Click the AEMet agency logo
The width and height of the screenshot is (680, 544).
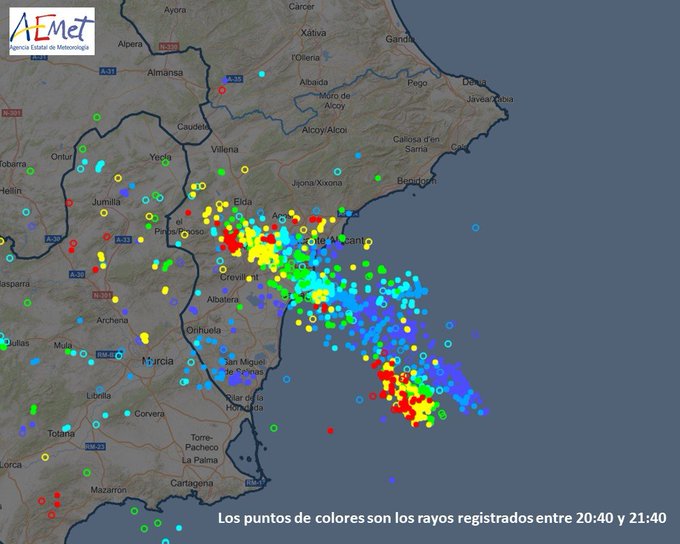click(51, 29)
